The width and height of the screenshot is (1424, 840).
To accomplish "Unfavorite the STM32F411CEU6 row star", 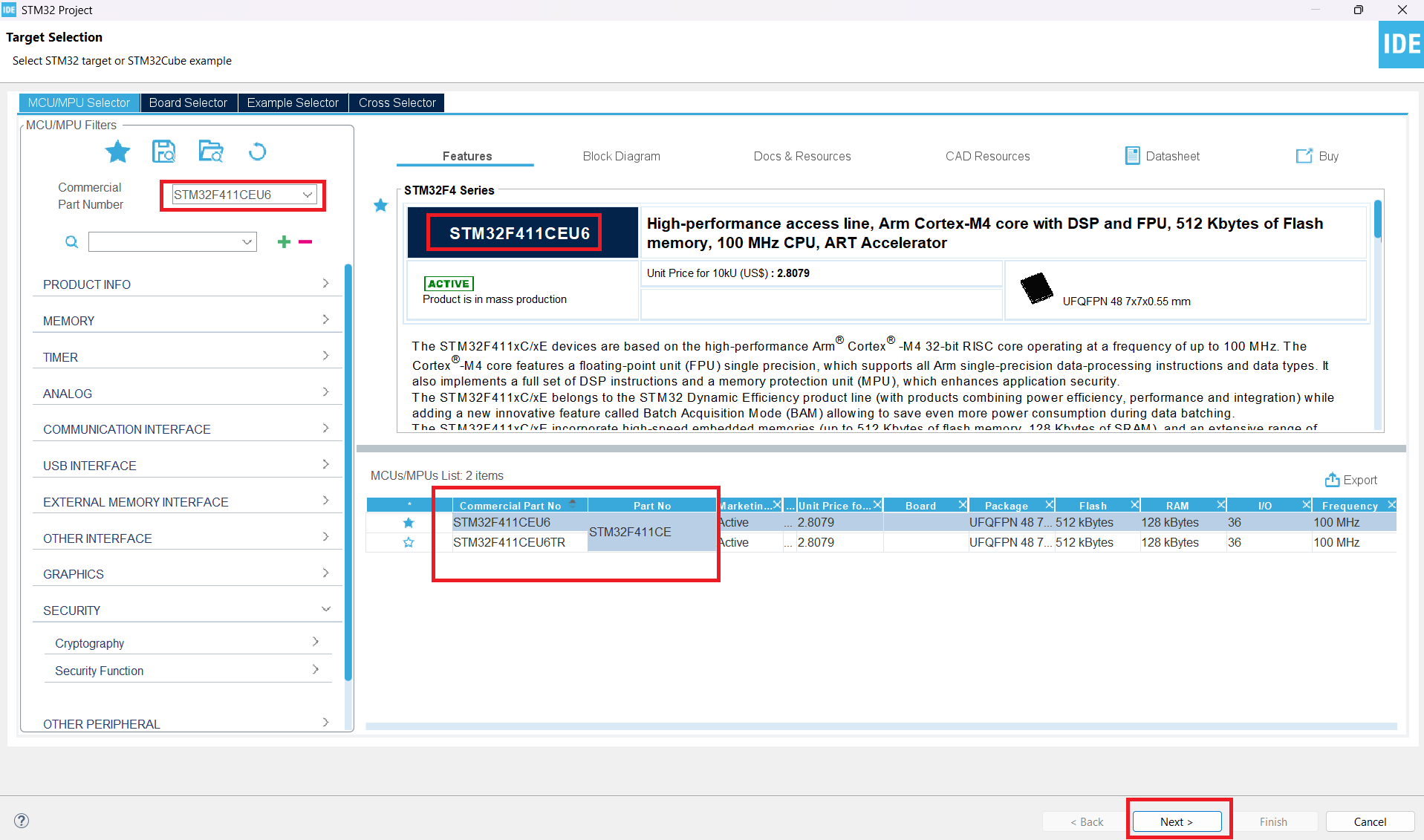I will pos(409,523).
